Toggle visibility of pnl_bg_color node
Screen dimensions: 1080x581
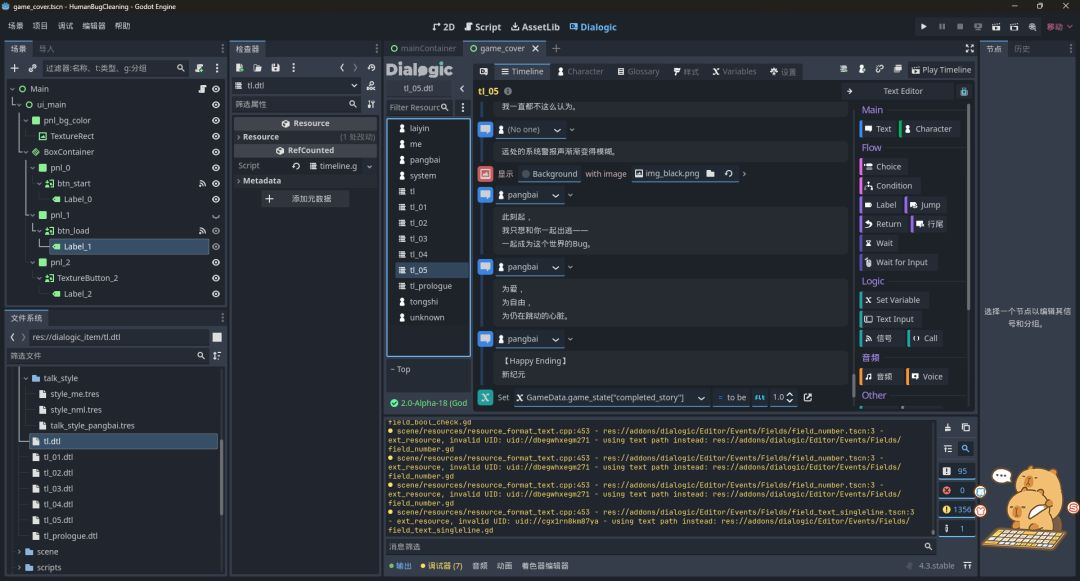215,121
